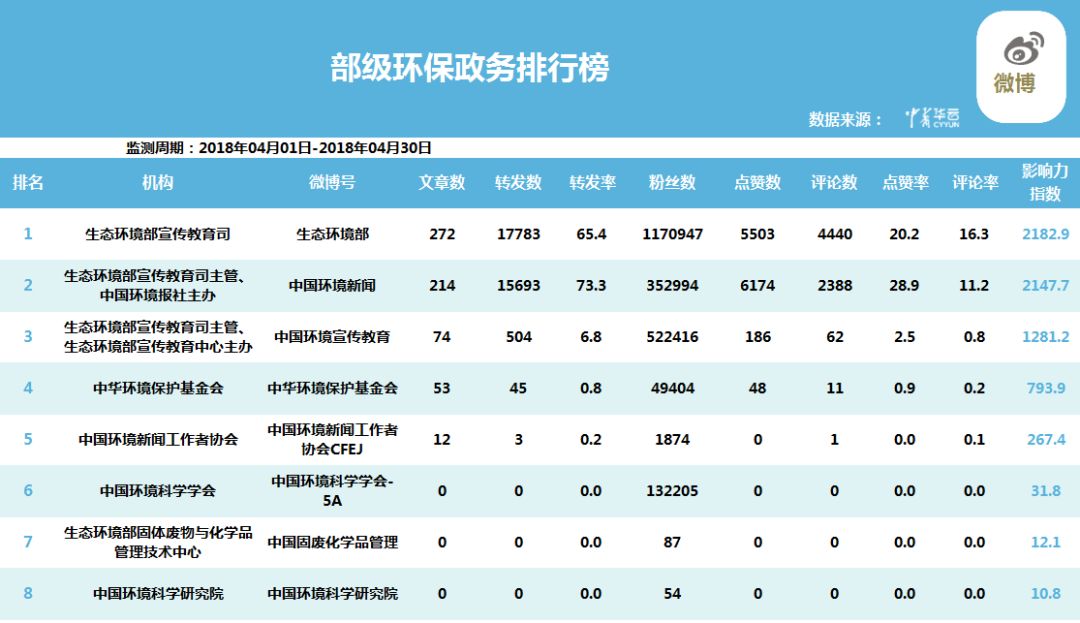The height and width of the screenshot is (623, 1080).
Task: Click the follower count 49404
Action: coord(672,388)
